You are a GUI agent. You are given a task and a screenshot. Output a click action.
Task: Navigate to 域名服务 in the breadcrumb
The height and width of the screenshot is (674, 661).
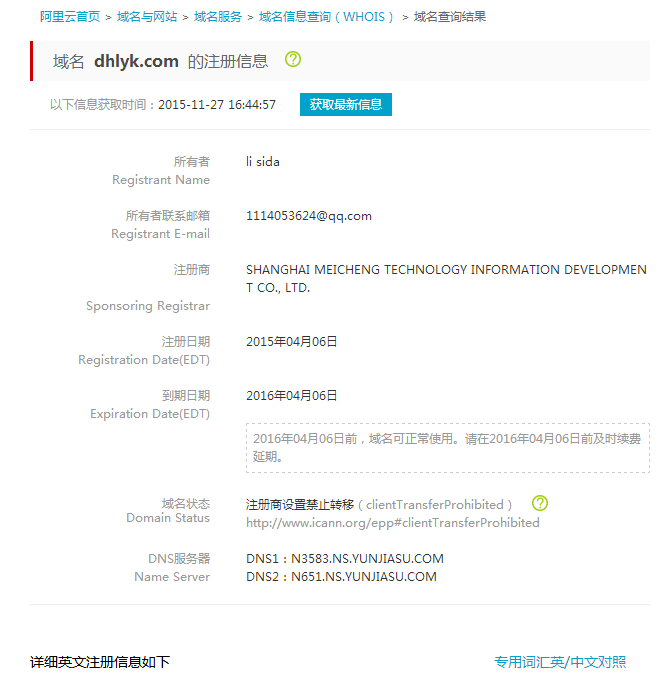tap(218, 17)
